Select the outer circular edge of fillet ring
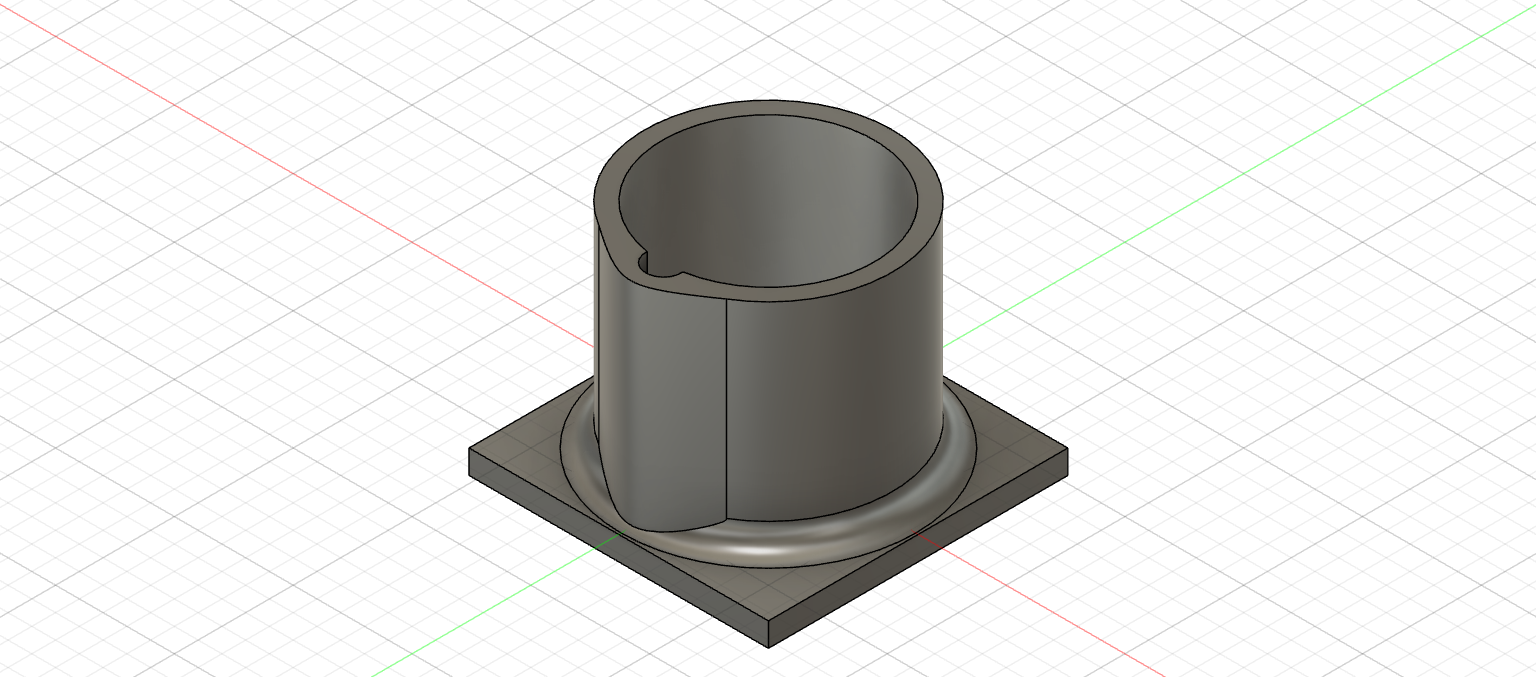The height and width of the screenshot is (677, 1536). (x=768, y=569)
